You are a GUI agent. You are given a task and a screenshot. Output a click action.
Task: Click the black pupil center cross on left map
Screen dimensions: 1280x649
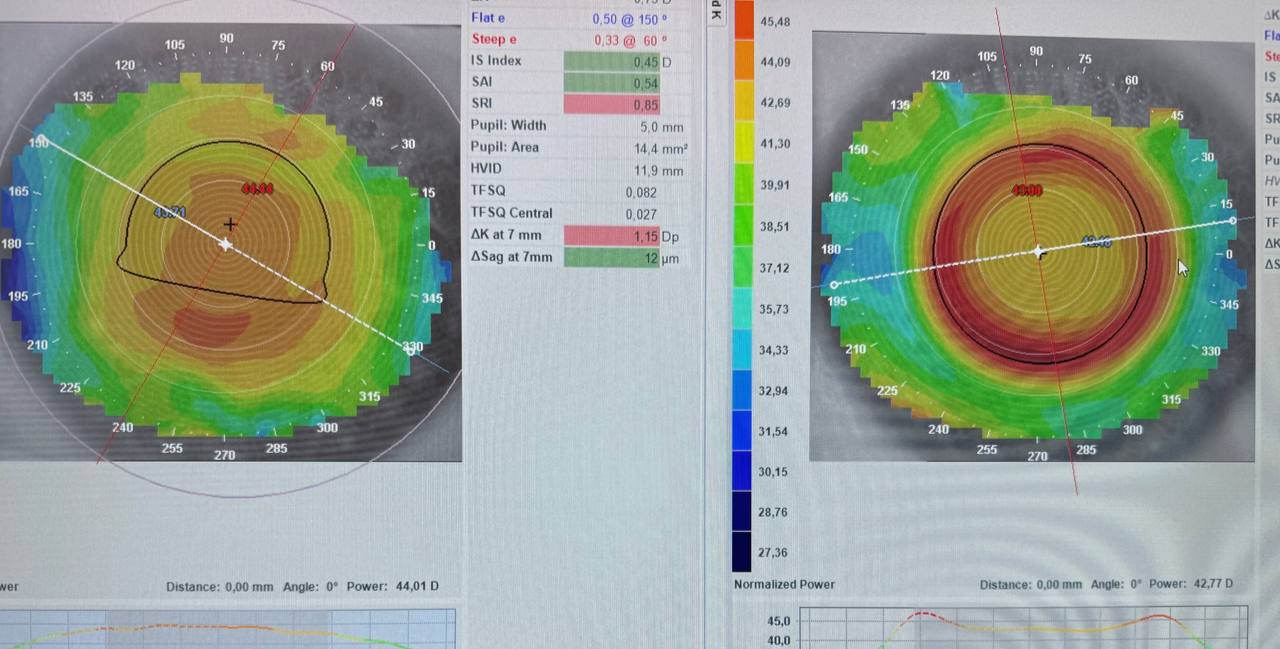click(x=231, y=225)
